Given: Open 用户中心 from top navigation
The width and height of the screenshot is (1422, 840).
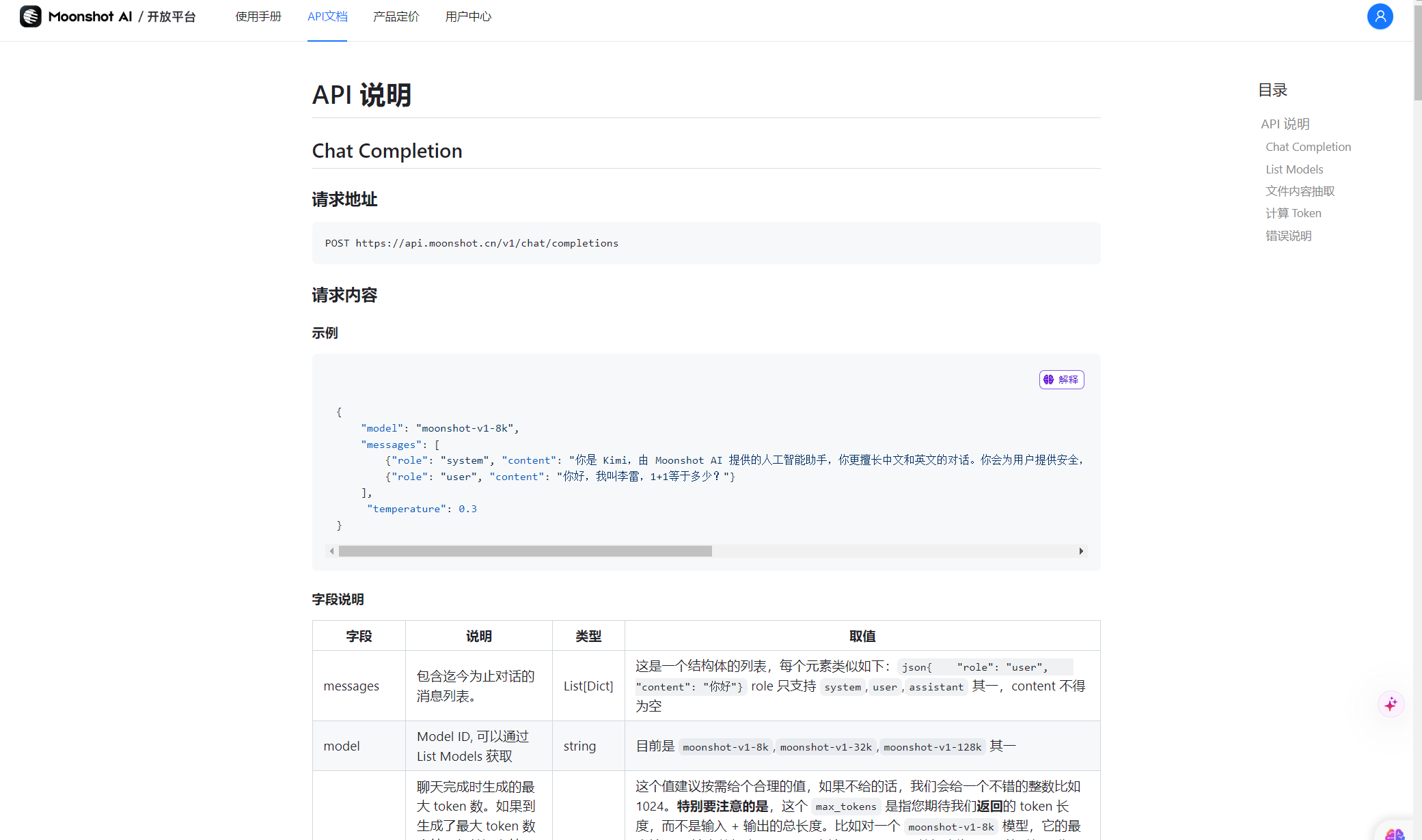Looking at the screenshot, I should click(468, 16).
